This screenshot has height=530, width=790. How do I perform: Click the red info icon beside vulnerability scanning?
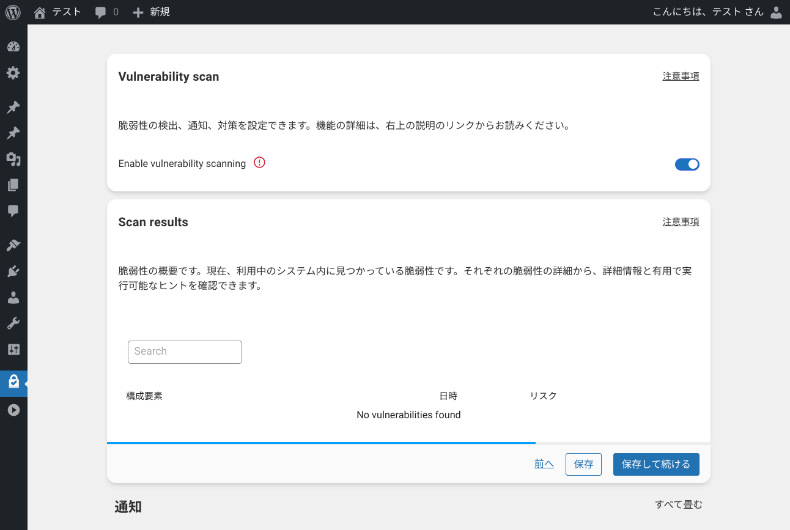(260, 162)
